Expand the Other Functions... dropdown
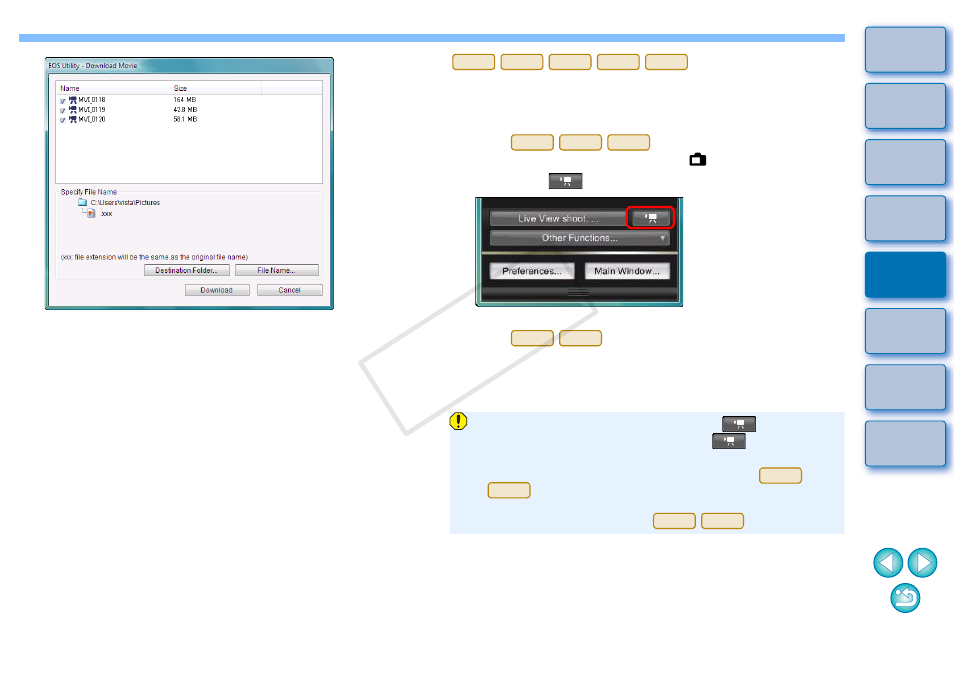This screenshot has height=674, width=954. point(580,238)
